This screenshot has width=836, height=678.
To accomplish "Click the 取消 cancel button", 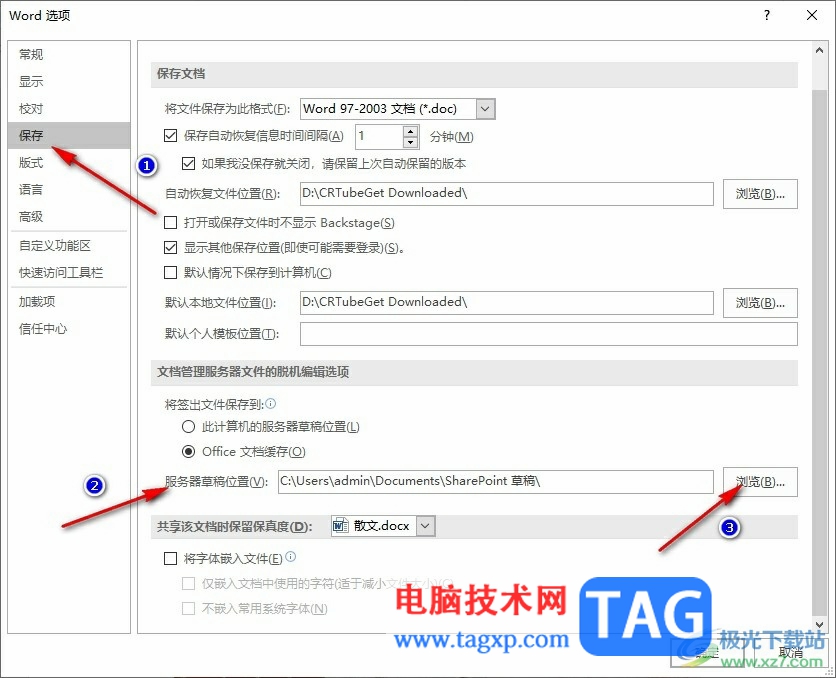I will (x=791, y=652).
